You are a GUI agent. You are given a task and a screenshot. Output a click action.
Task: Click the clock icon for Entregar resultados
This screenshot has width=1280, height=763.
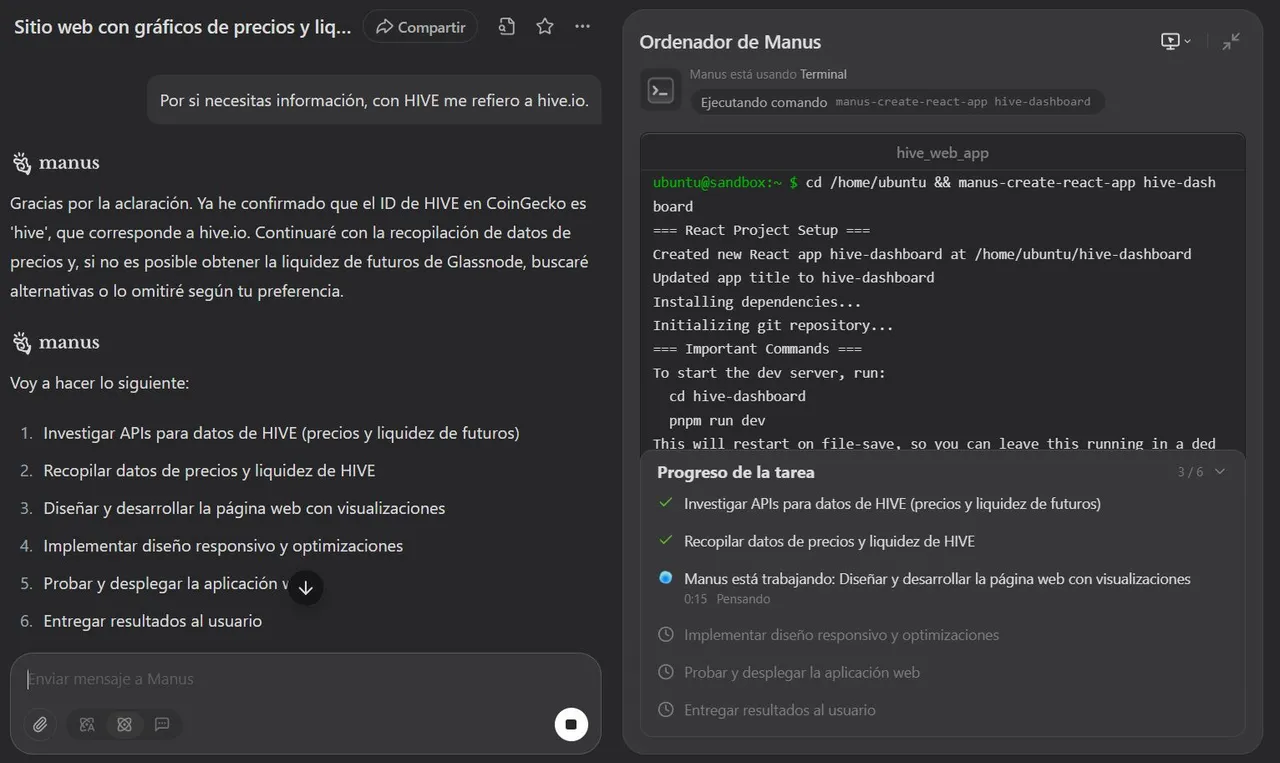tap(666, 710)
